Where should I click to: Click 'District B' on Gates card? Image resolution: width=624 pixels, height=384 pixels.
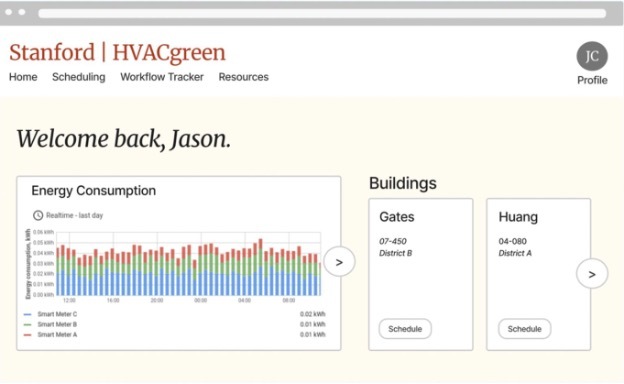click(x=396, y=253)
